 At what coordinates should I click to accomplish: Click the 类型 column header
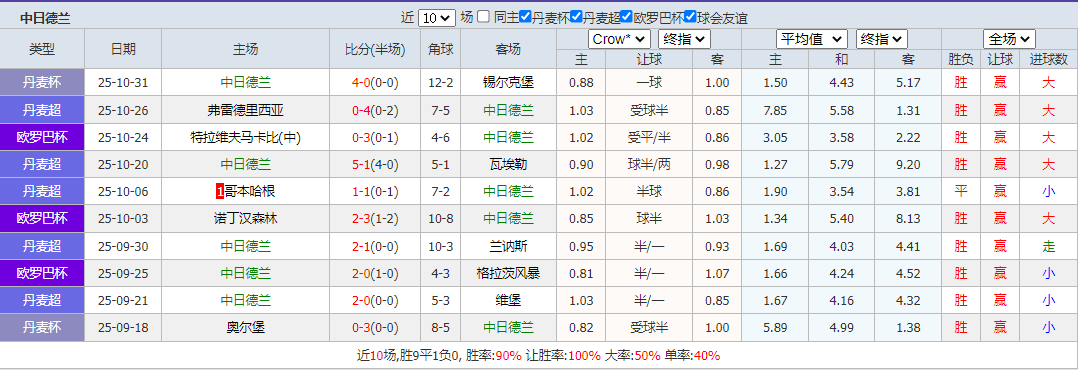42,49
